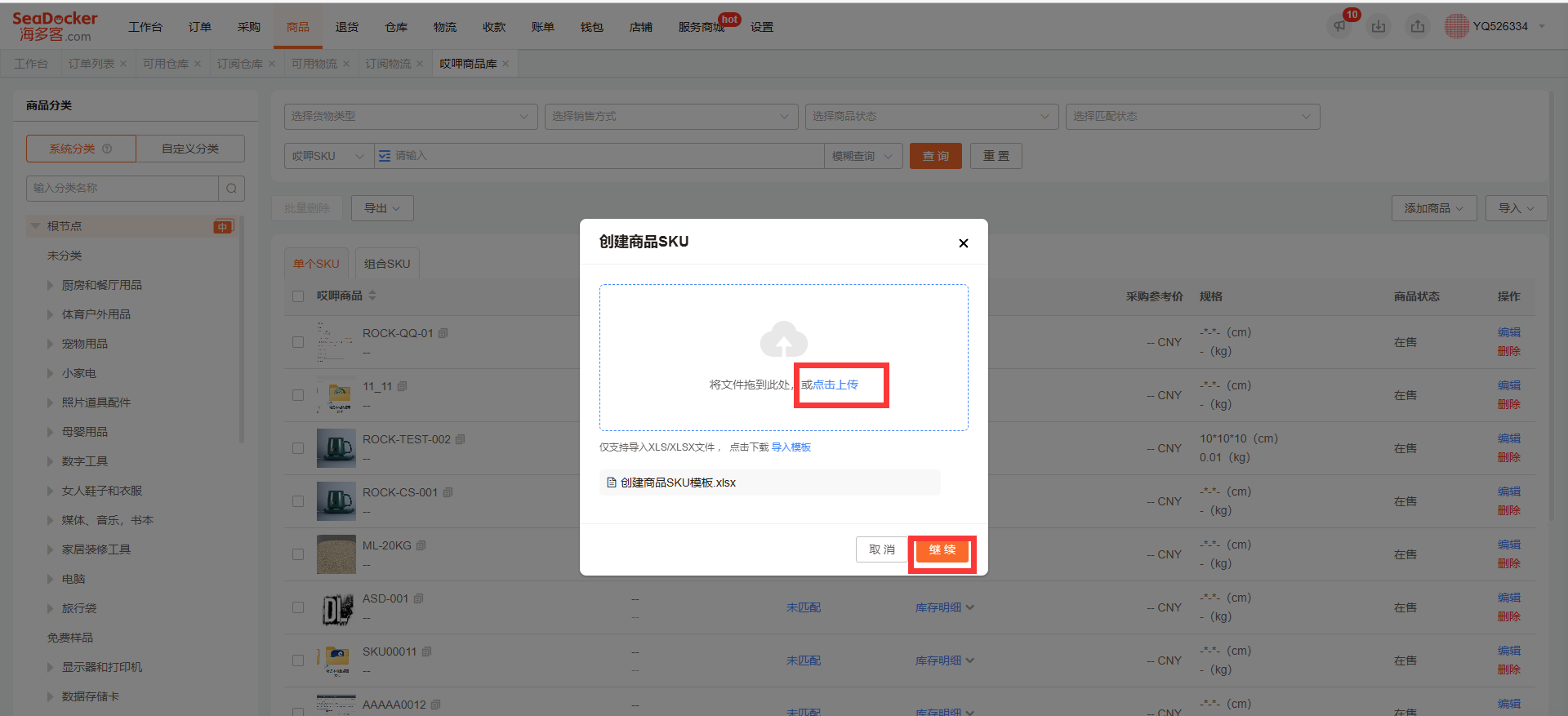Copy the ML-20KG SKU icon
This screenshot has height=716, width=1568.
421,545
